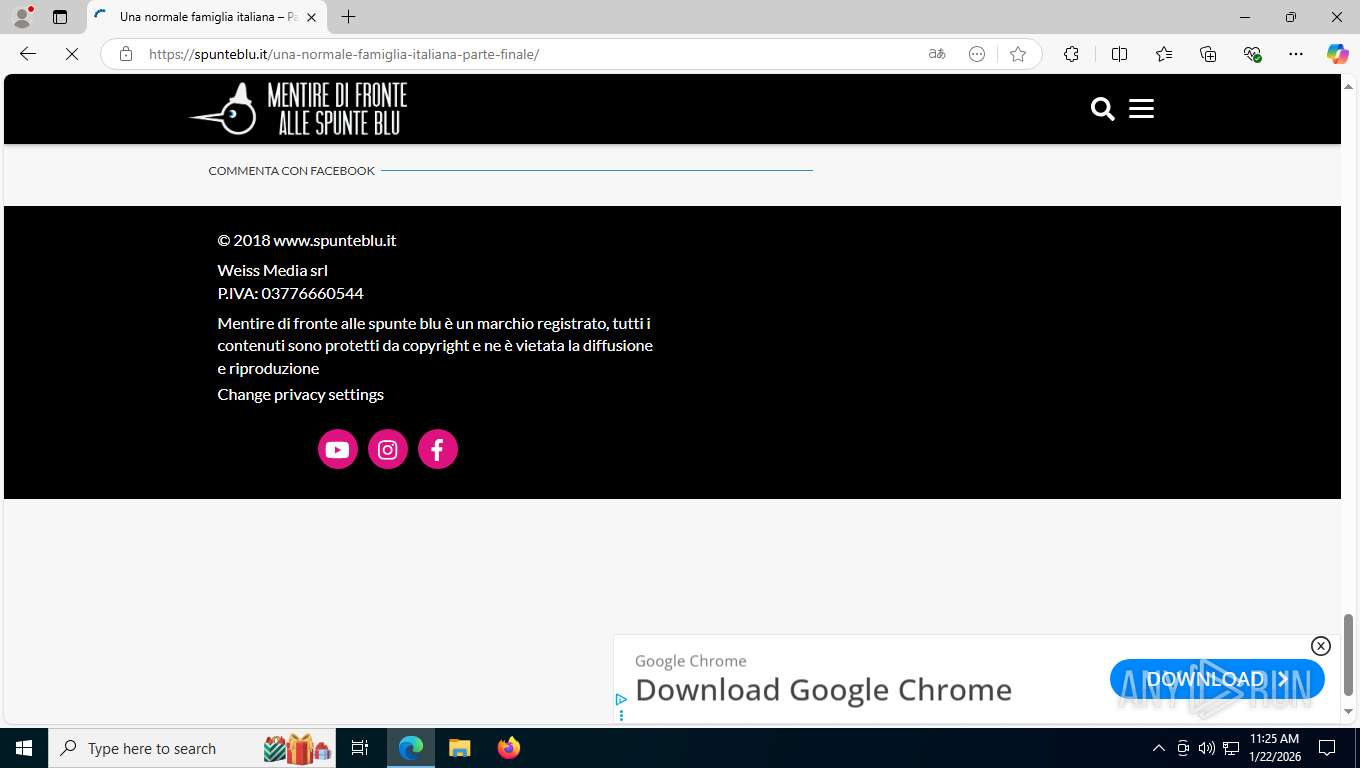Open the notification center icon

(x=1327, y=748)
